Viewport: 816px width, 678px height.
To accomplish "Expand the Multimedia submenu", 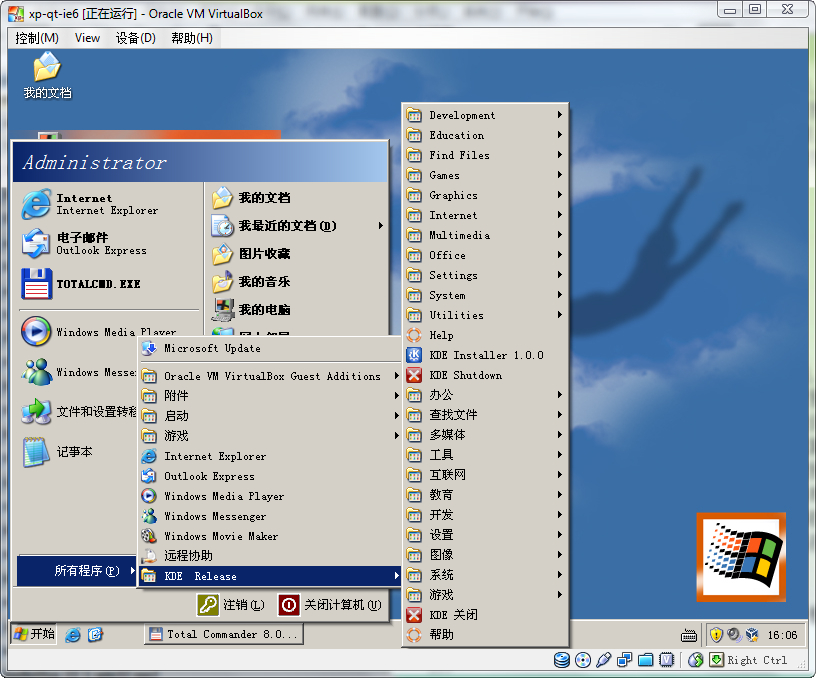I will tap(485, 235).
